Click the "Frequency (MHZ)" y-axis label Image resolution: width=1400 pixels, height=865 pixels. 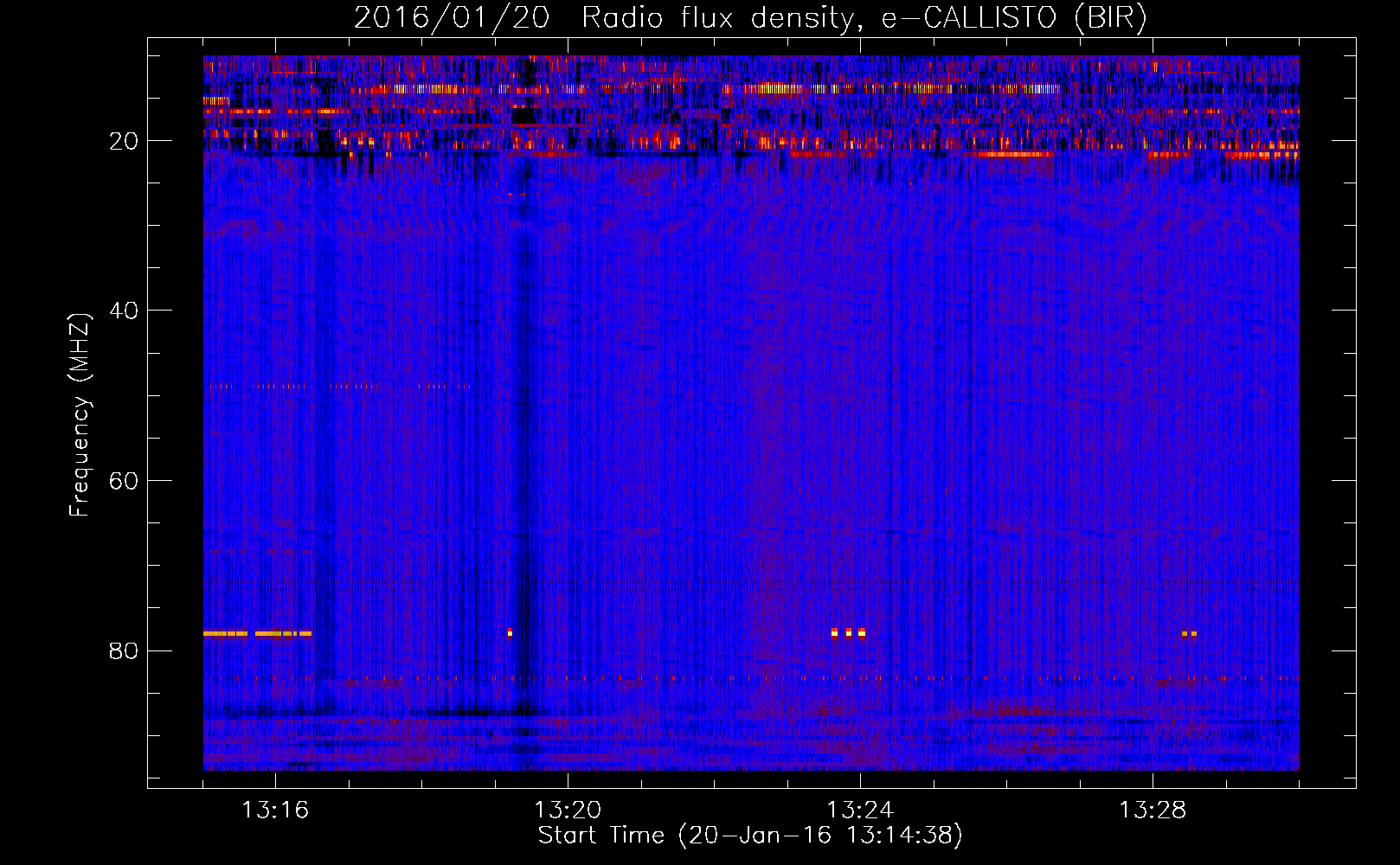coord(80,415)
